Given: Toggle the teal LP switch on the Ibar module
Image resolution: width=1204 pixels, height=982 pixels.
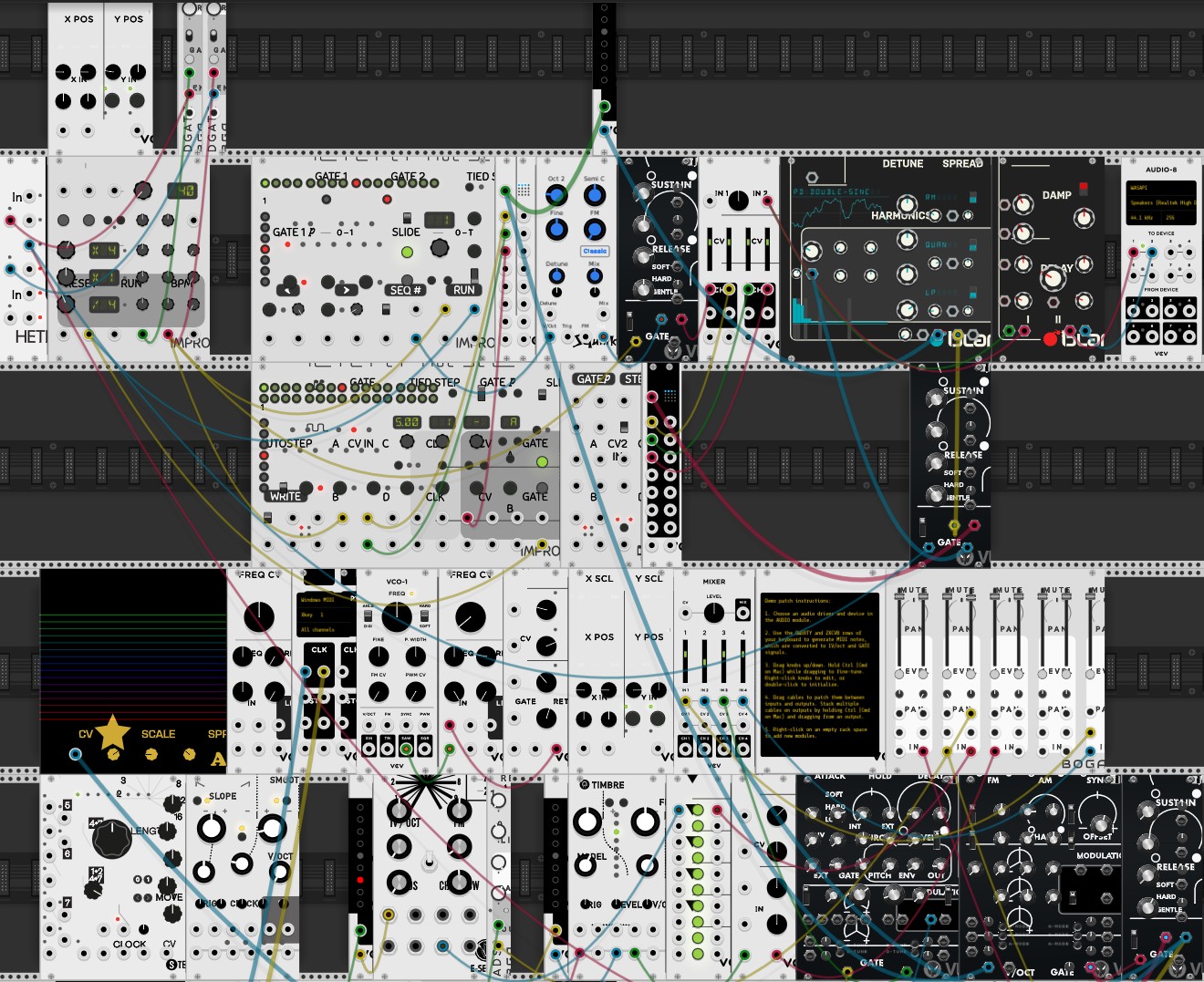Looking at the screenshot, I should coord(973,294).
